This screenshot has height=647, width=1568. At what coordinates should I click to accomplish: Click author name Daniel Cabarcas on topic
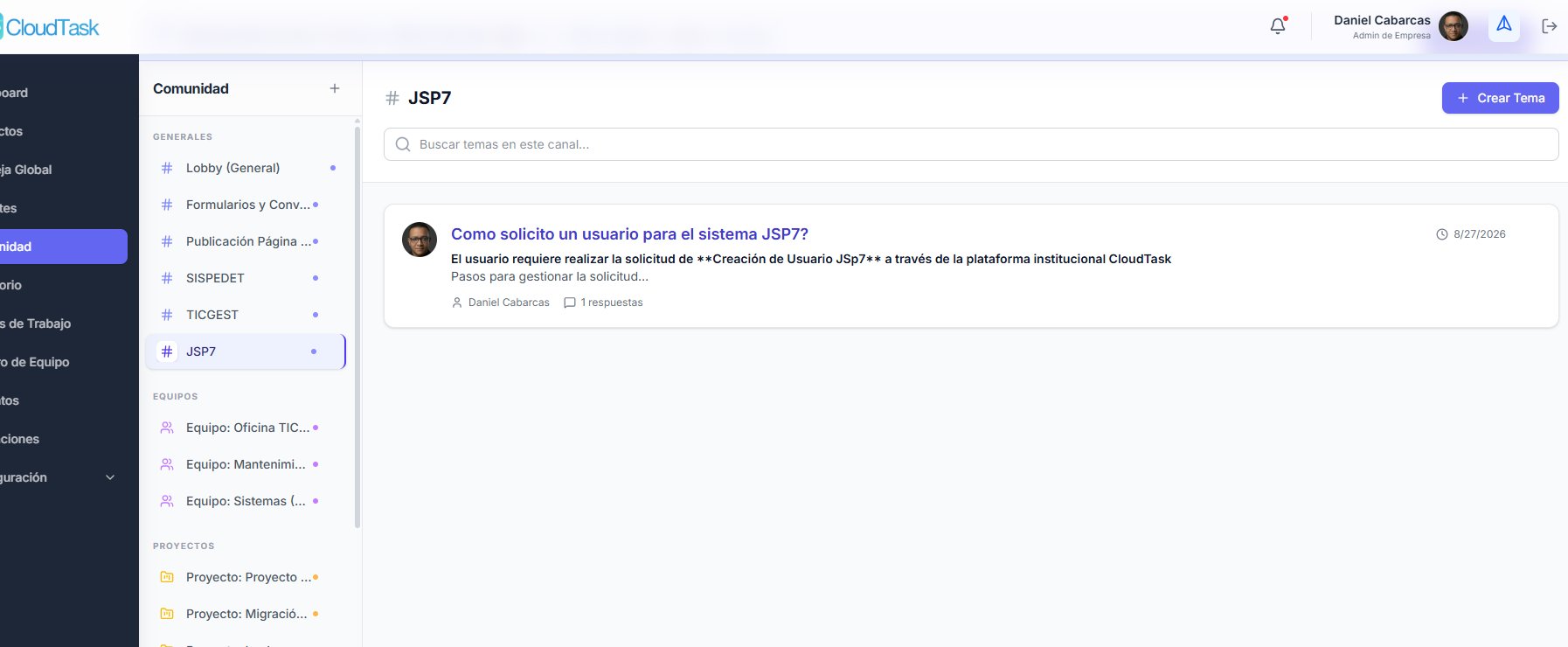509,303
